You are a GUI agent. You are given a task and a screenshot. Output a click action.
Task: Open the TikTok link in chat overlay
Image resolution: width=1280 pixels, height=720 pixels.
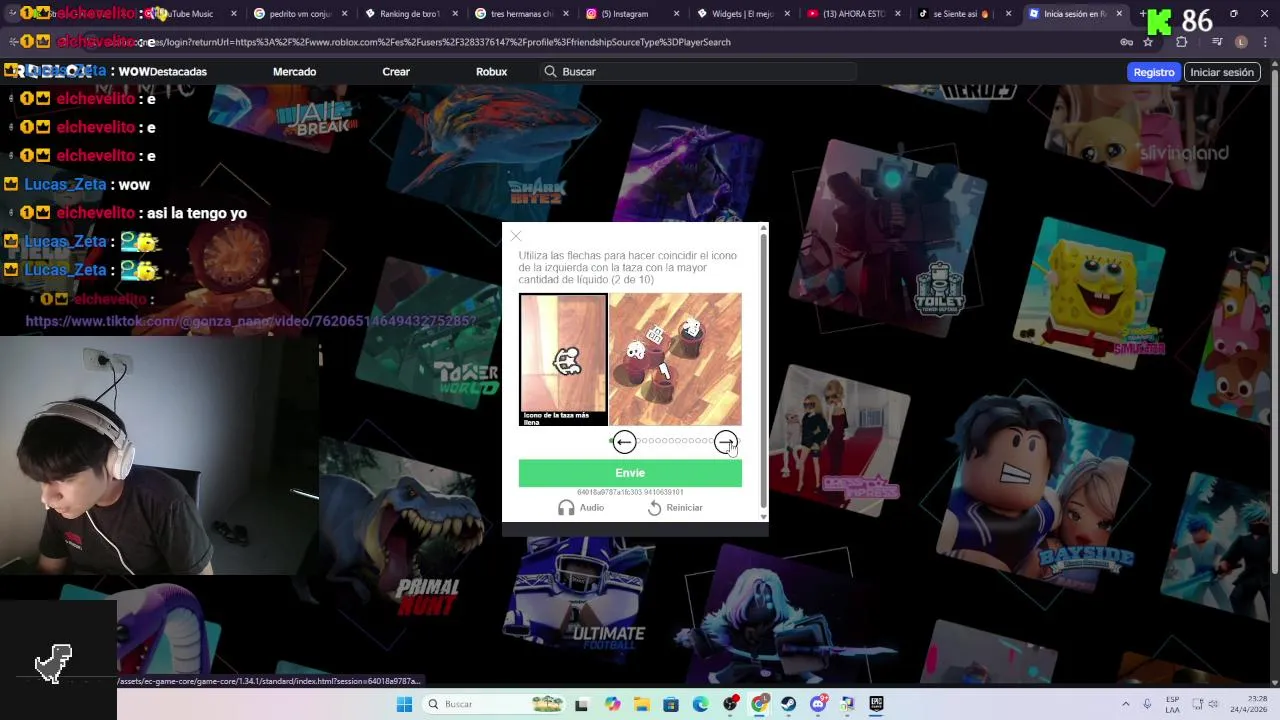tap(250, 321)
